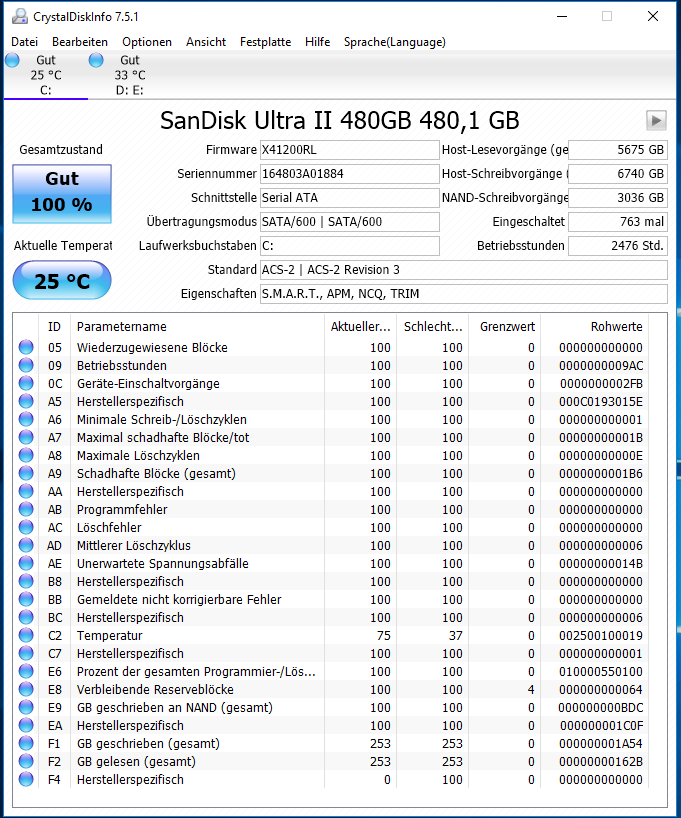This screenshot has height=818, width=681.
Task: Click status icon of Programmfehler row
Action: tap(26, 509)
